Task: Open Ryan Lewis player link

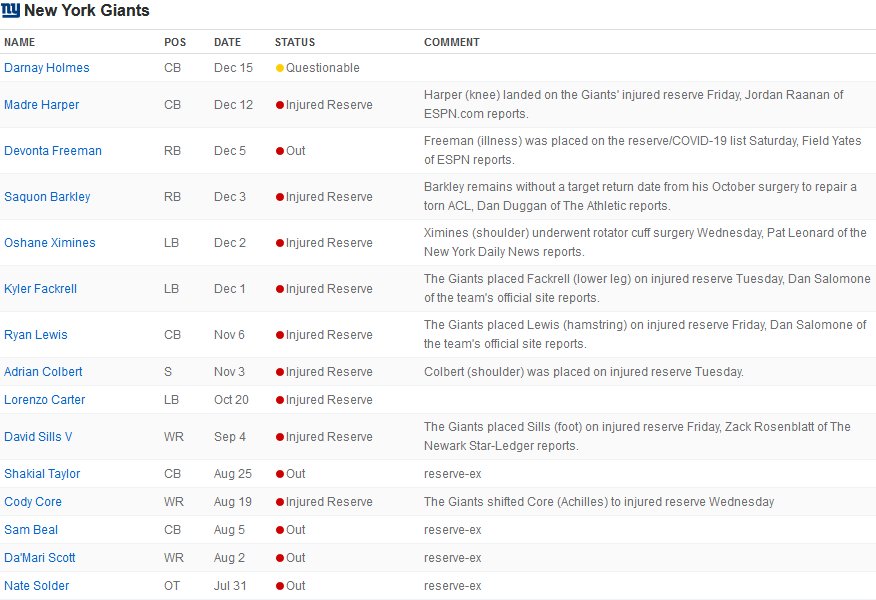Action: click(36, 335)
